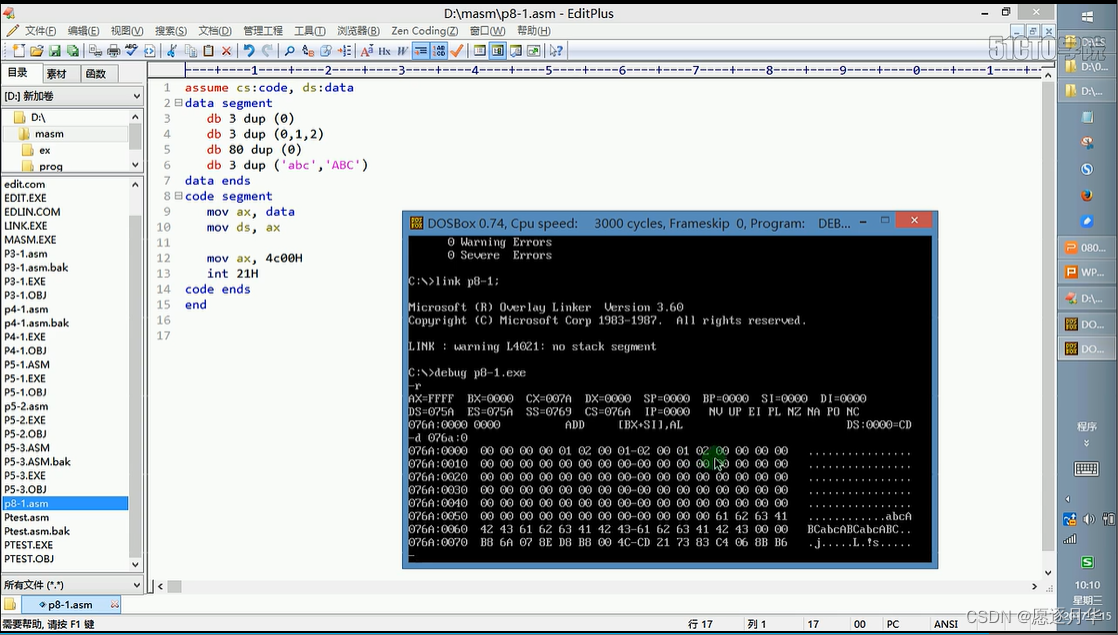Click the Save All toolbar icon
The height and width of the screenshot is (635, 1118).
point(73,51)
